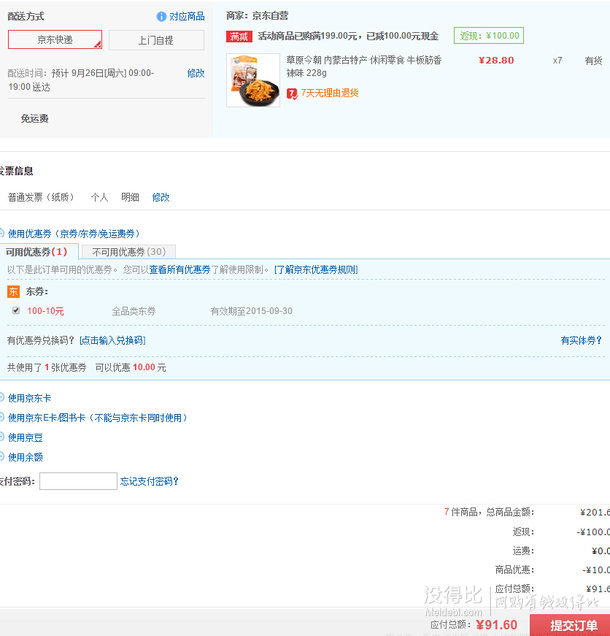
Task: Open 有实体券? link
Action: point(581,340)
